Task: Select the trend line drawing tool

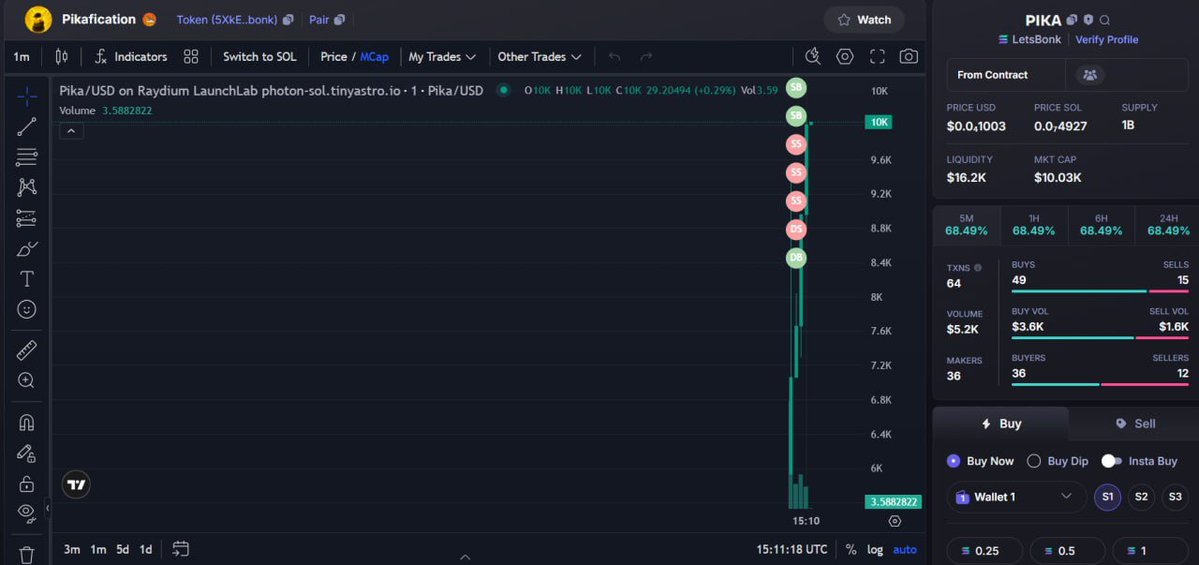Action: point(27,127)
